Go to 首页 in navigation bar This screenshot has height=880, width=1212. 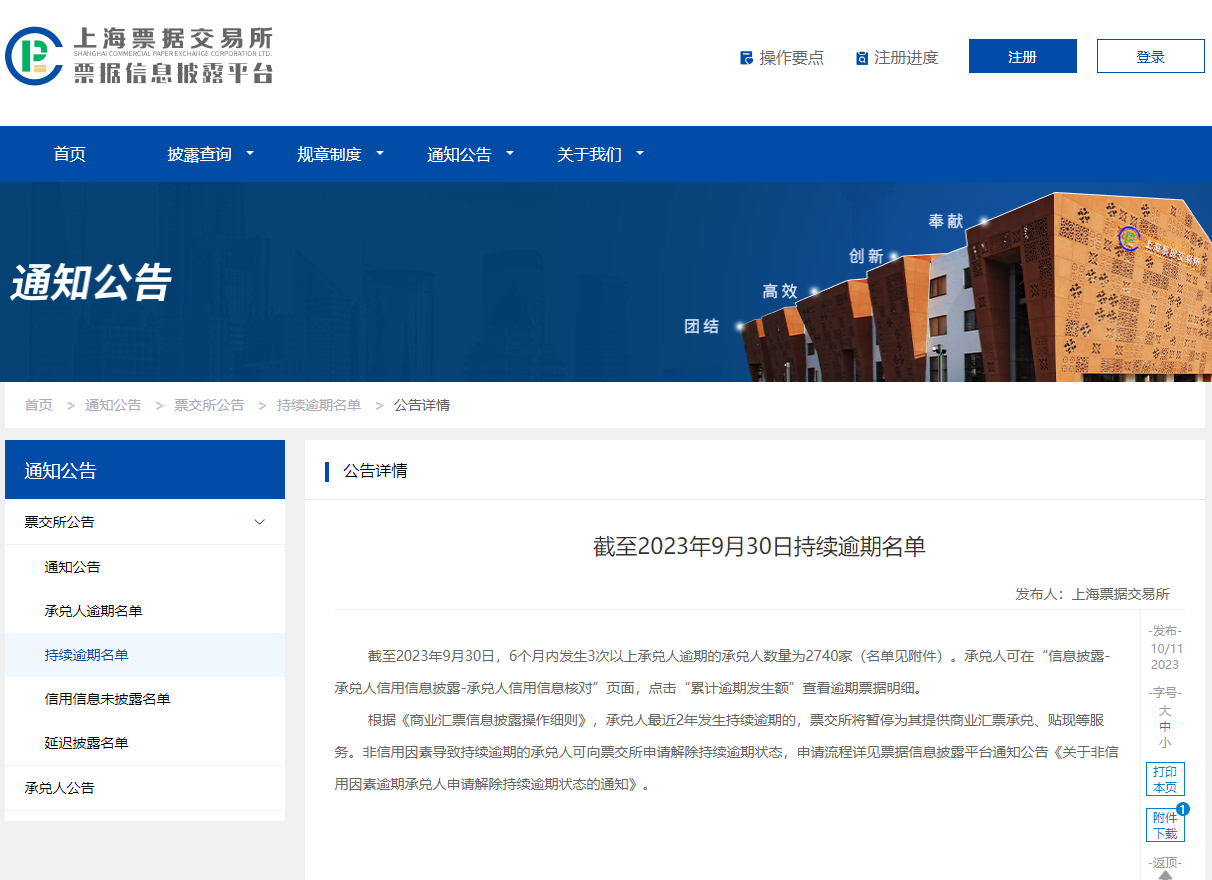(x=69, y=154)
